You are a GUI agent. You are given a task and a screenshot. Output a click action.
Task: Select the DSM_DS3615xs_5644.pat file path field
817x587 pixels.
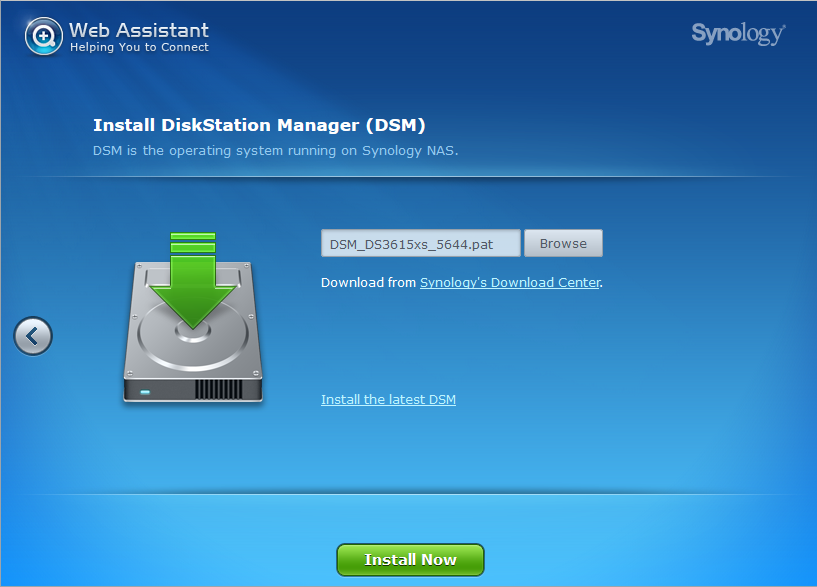pyautogui.click(x=420, y=243)
